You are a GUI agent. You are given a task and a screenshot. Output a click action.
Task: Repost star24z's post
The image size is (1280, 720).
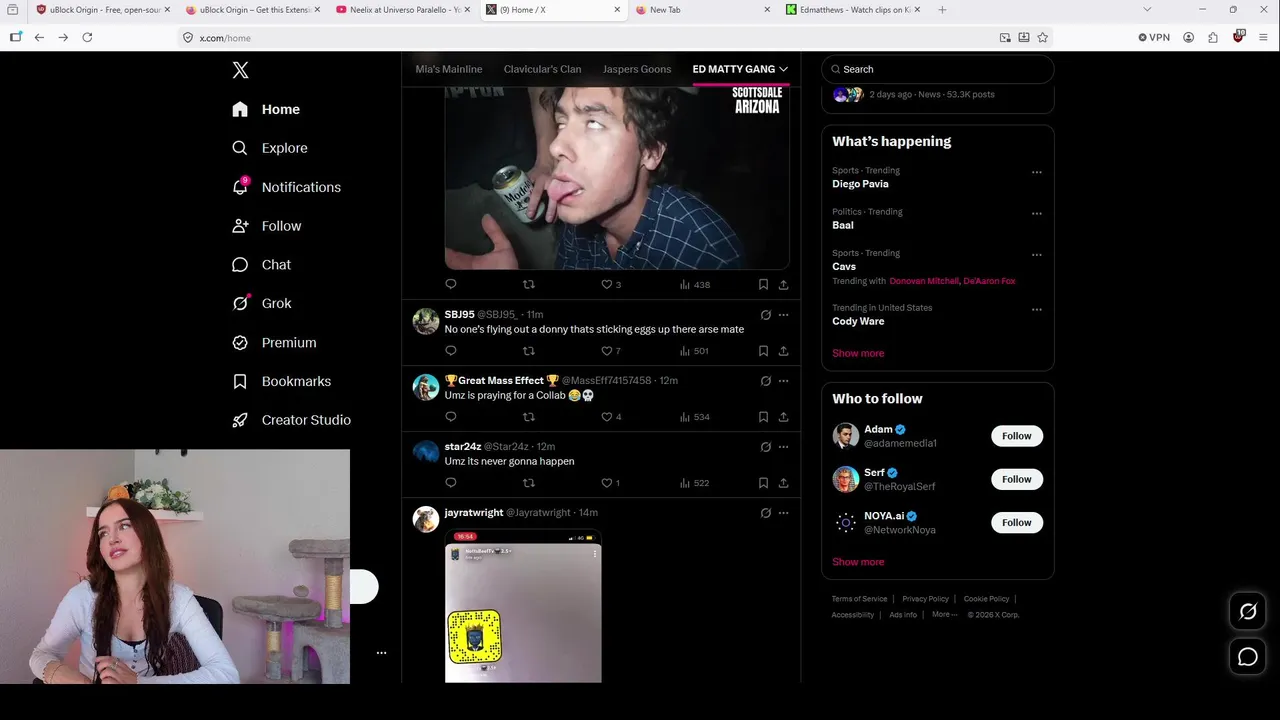(529, 483)
